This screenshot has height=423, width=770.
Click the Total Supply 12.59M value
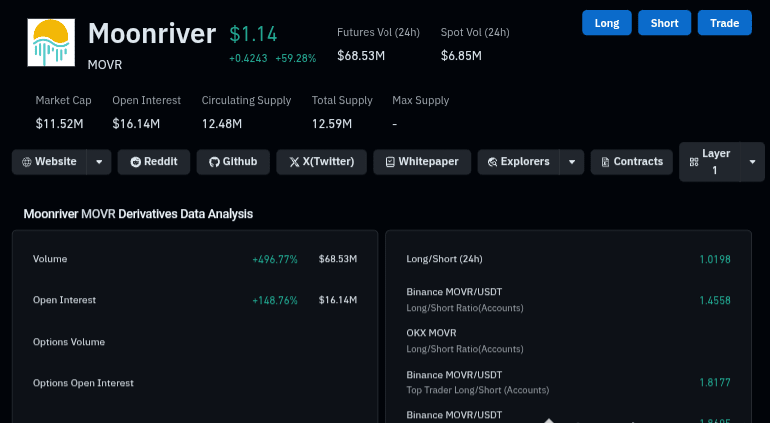332,124
